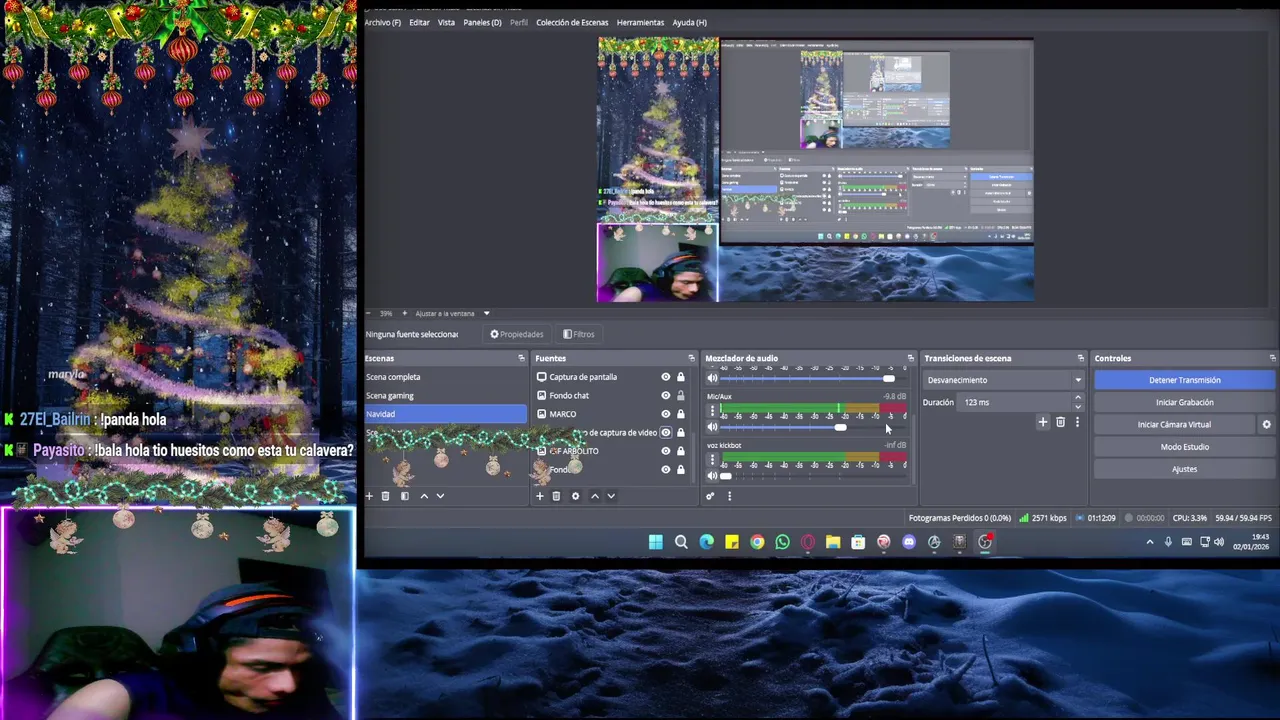Move scene up arrow in Escenas panel
Image resolution: width=1280 pixels, height=720 pixels.
pos(424,496)
